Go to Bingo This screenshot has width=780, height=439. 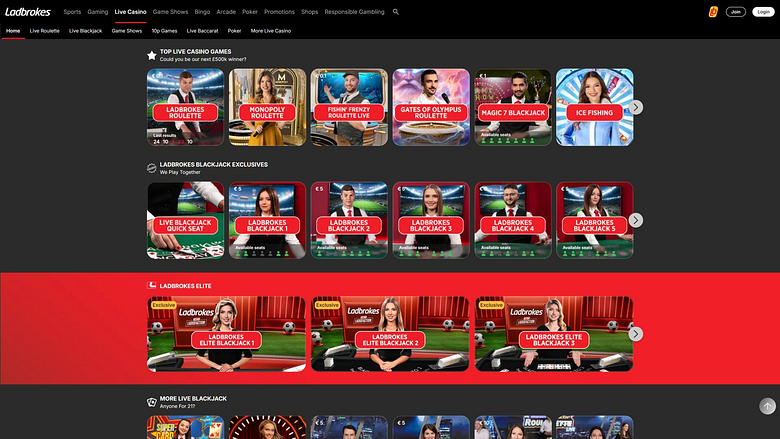point(202,12)
